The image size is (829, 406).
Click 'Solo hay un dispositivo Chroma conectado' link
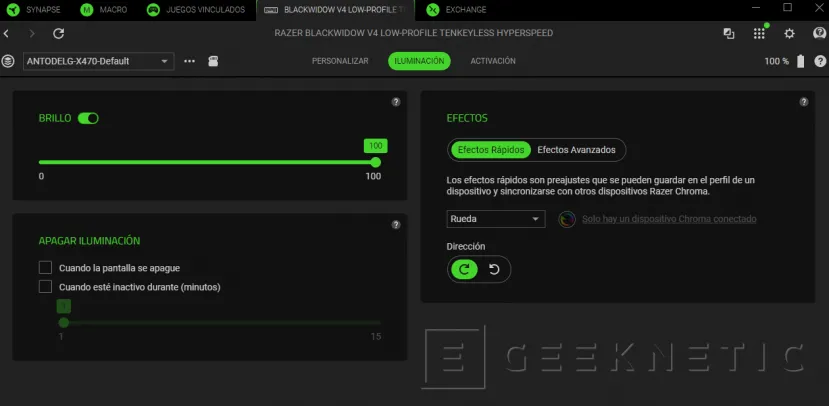click(669, 219)
